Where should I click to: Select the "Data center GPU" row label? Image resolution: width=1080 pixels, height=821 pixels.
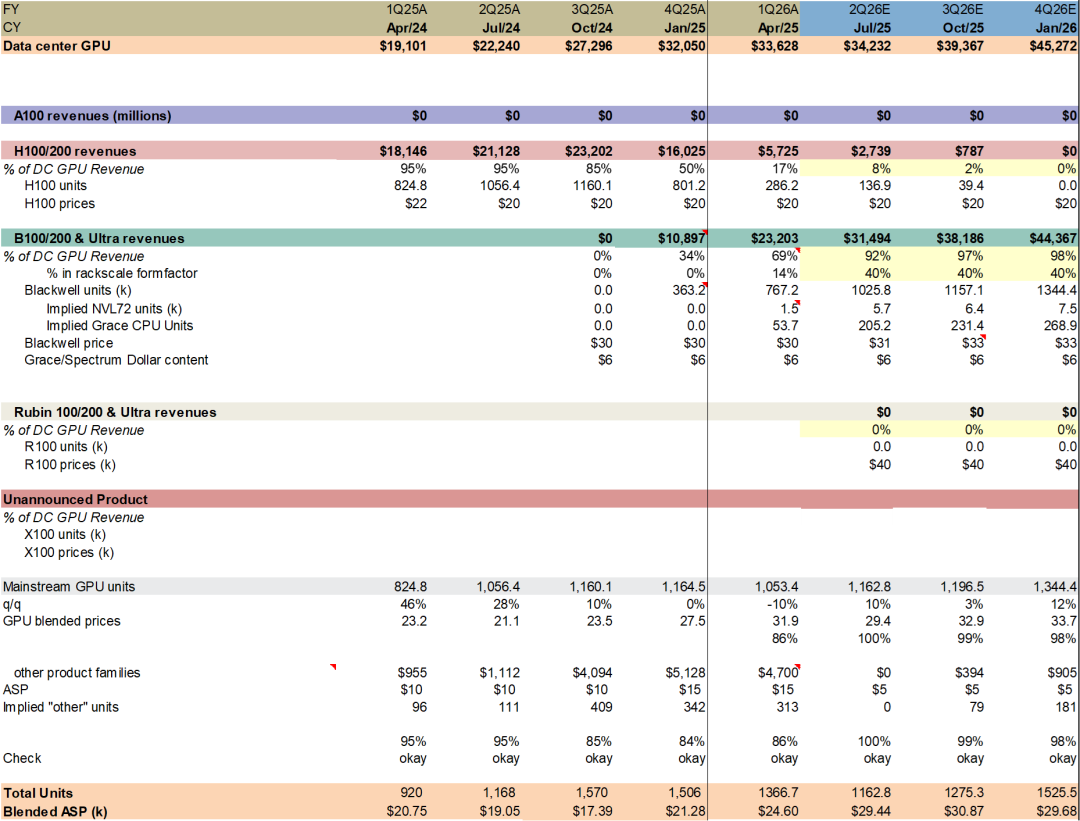coord(56,46)
